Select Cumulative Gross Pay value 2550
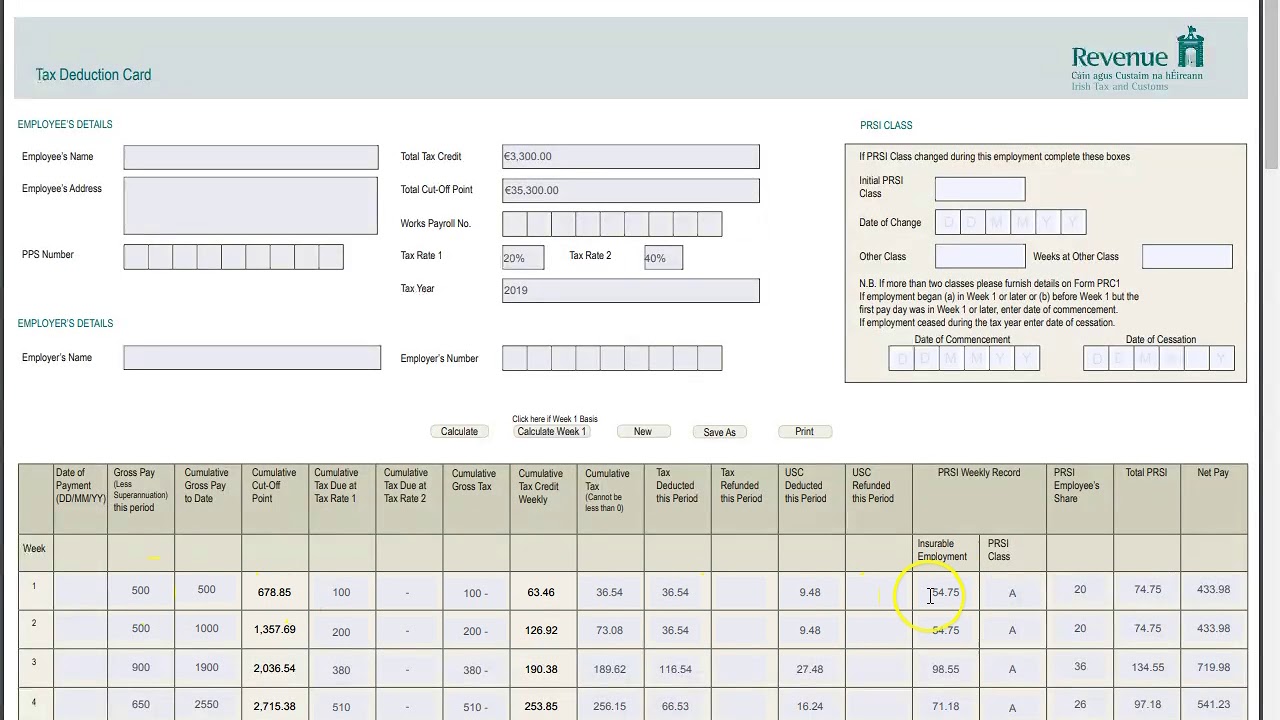Image resolution: width=1280 pixels, height=720 pixels. pos(206,705)
